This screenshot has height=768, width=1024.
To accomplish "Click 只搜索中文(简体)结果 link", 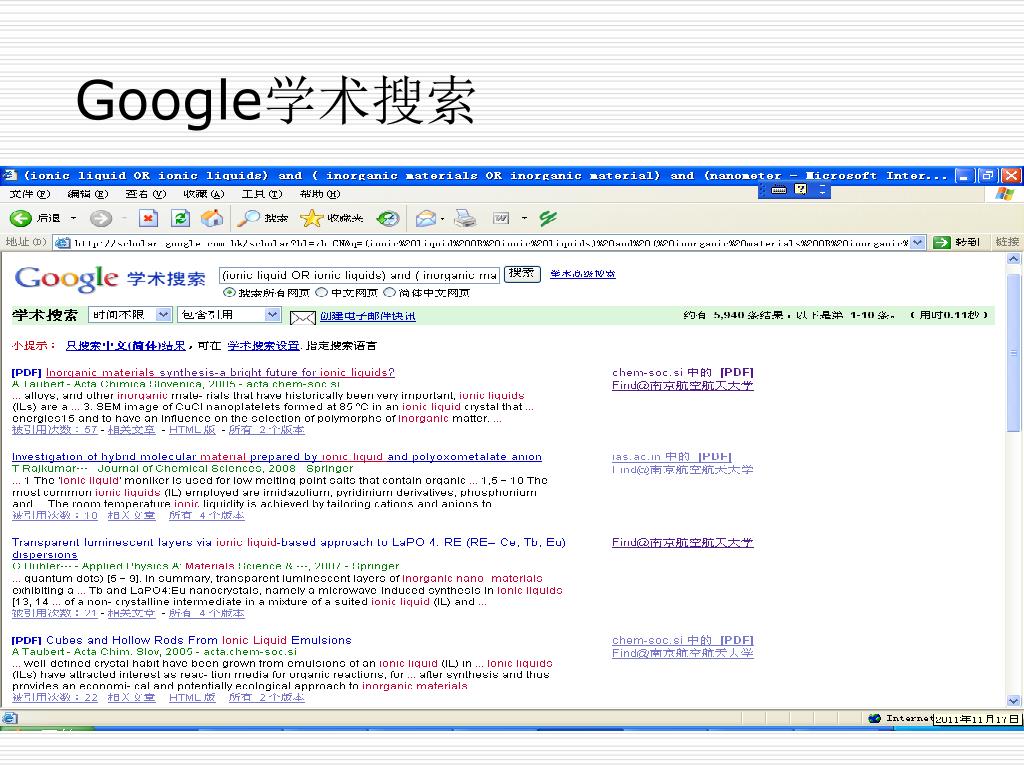I will tap(126, 345).
